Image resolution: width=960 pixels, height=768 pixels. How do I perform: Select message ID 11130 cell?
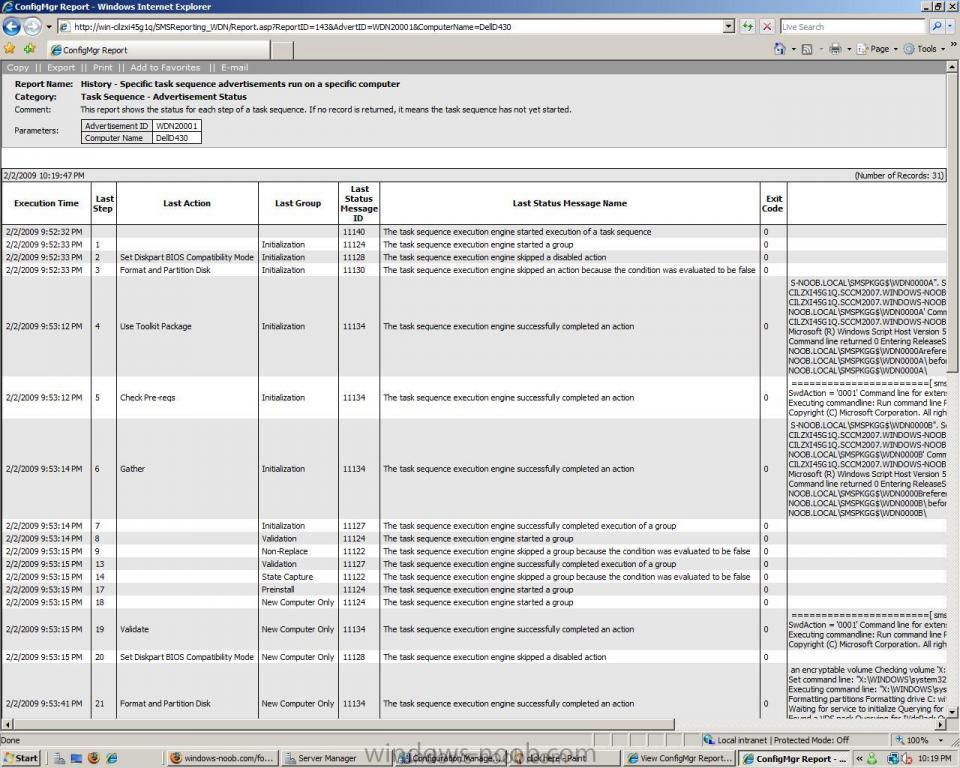pyautogui.click(x=358, y=270)
